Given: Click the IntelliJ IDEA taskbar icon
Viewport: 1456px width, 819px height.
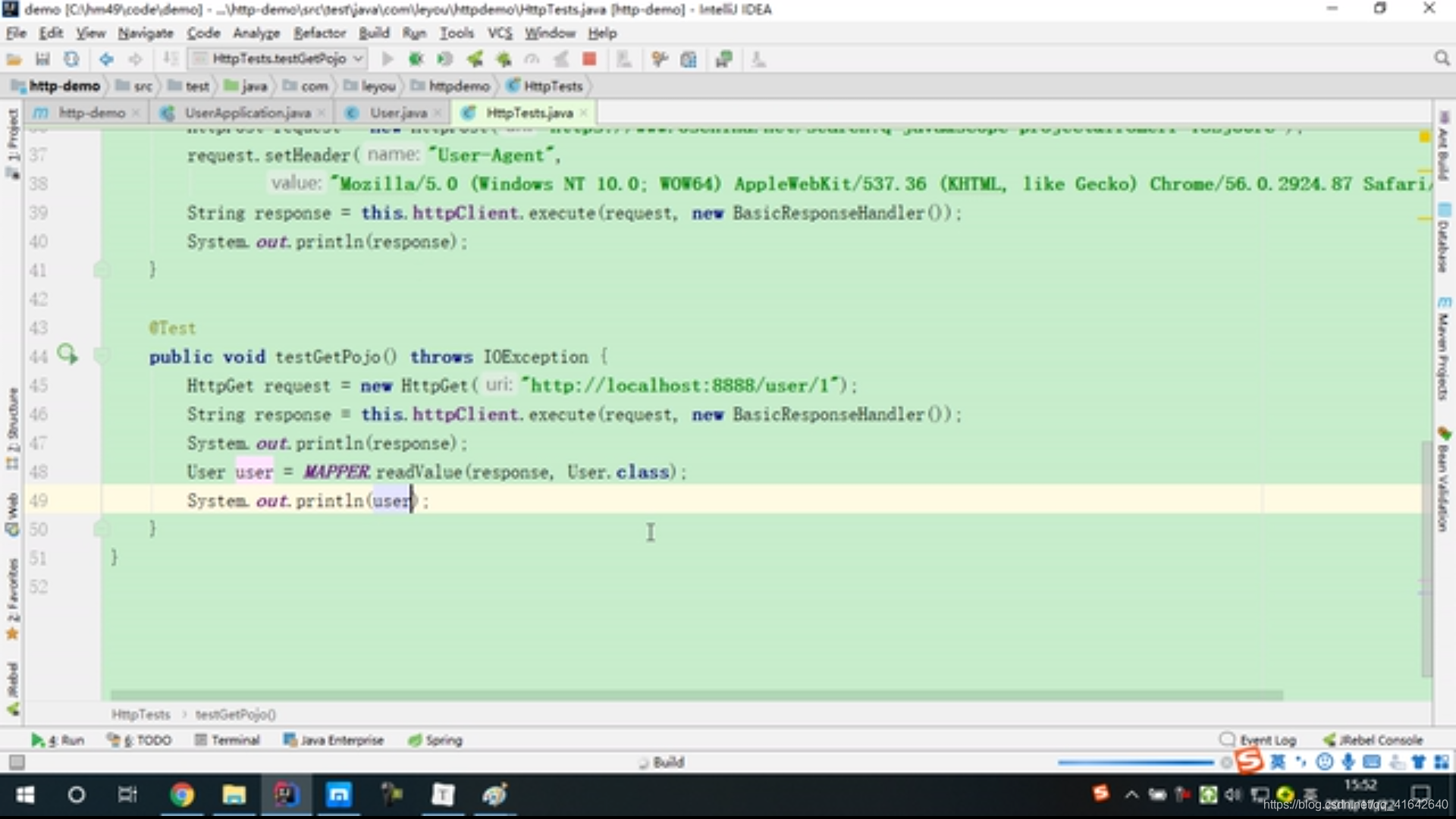Looking at the screenshot, I should pyautogui.click(x=286, y=795).
